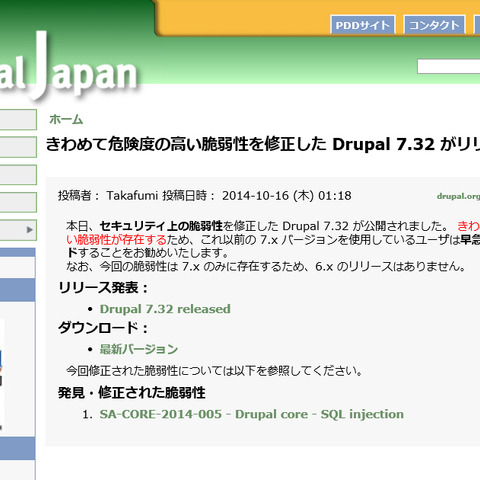This screenshot has height=480, width=480.
Task: Click the ダウンロード: heading
Action: point(103,328)
